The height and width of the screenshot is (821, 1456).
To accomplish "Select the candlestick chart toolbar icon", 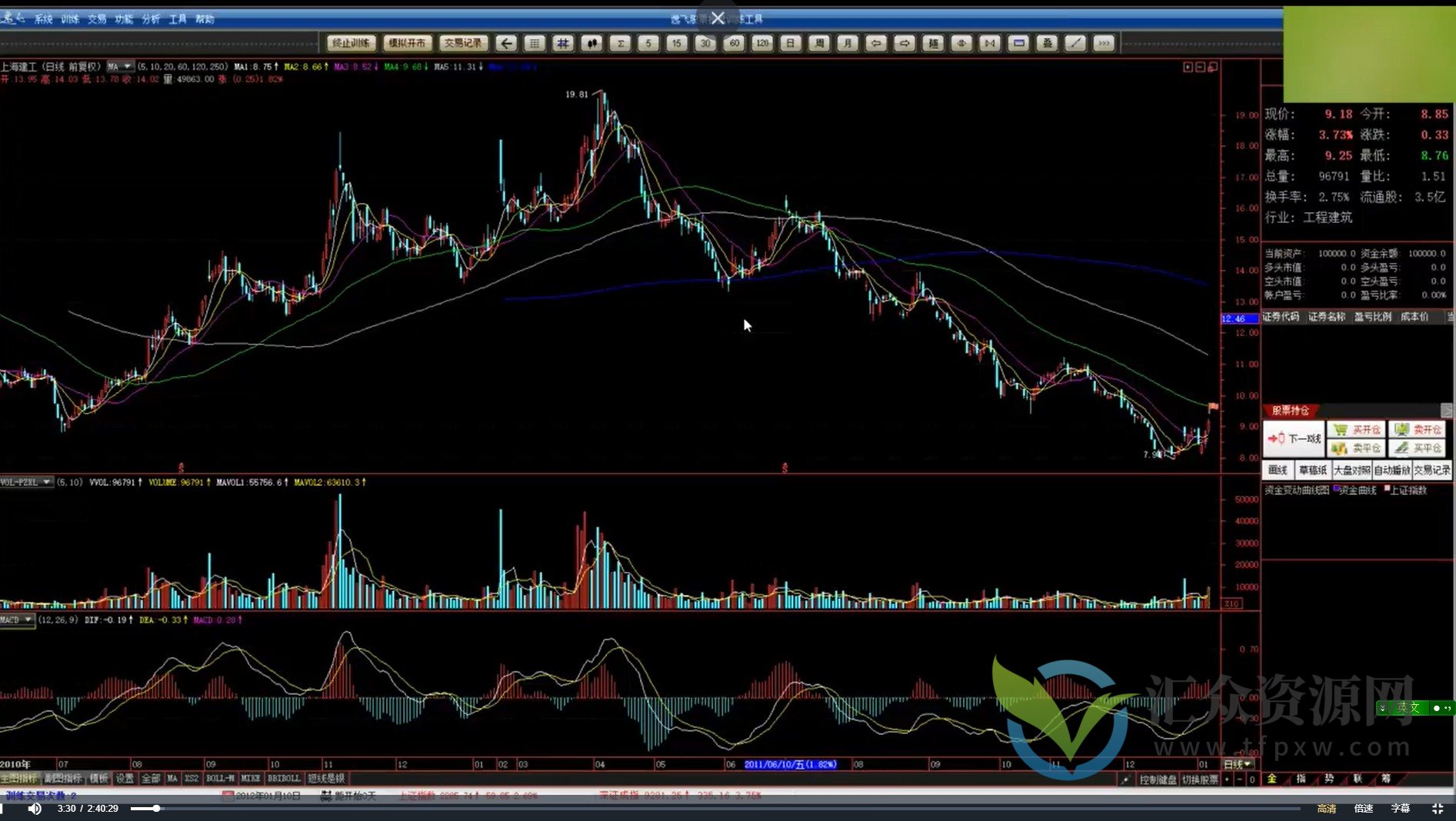I will tap(591, 44).
